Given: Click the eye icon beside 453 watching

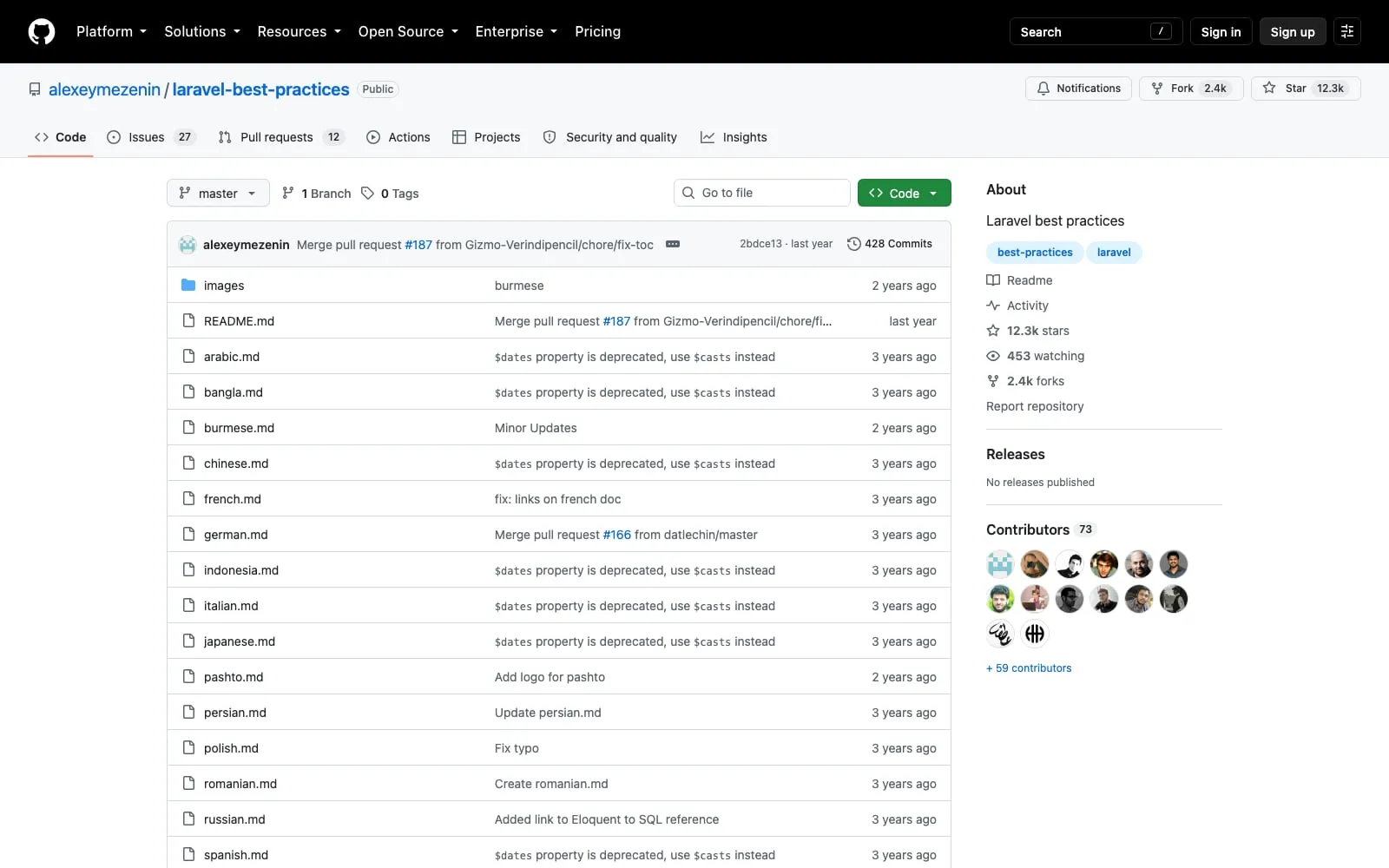Looking at the screenshot, I should pyautogui.click(x=993, y=356).
